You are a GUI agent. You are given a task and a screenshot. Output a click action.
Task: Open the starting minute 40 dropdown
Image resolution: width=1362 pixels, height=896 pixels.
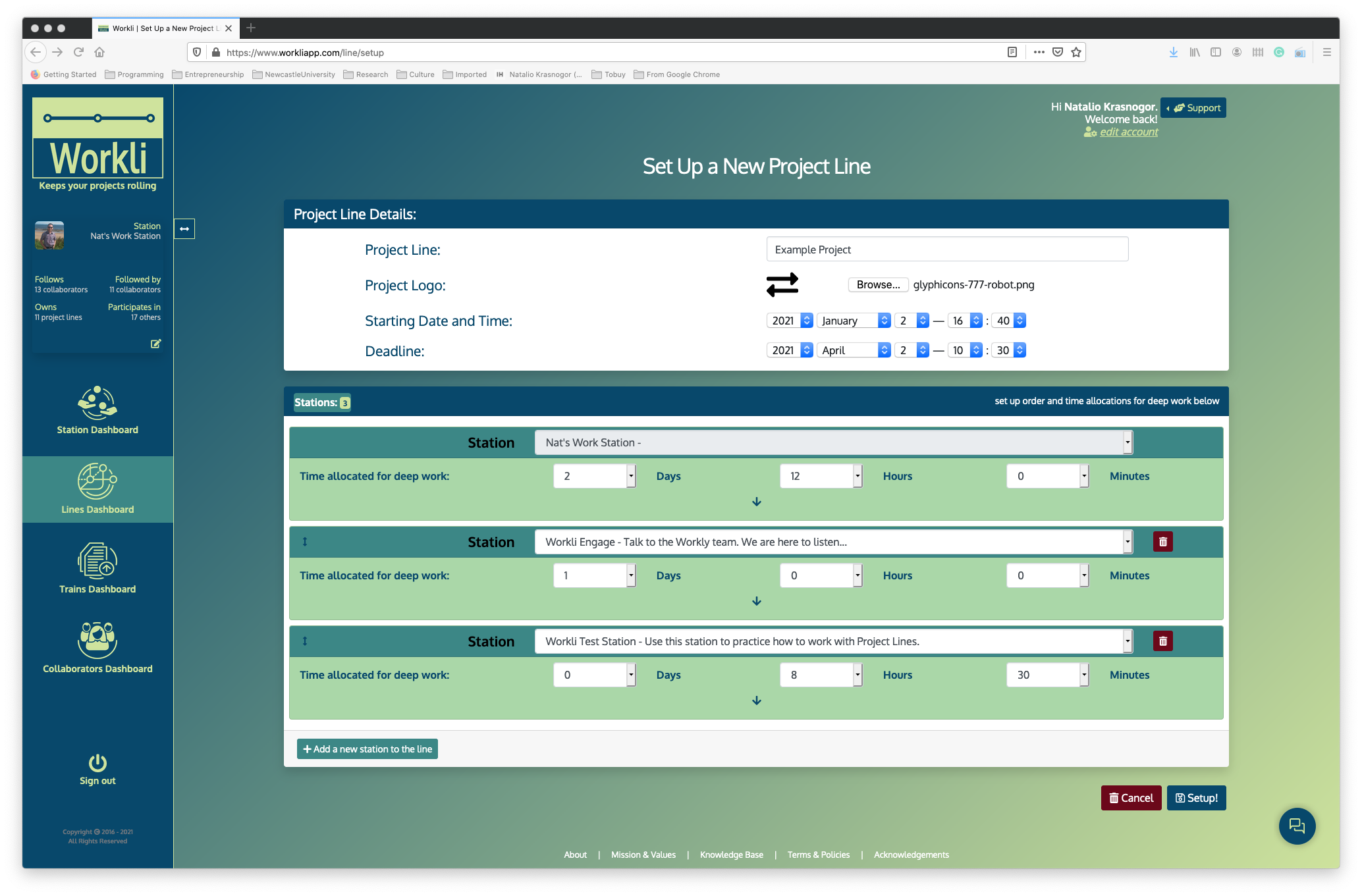[1008, 321]
